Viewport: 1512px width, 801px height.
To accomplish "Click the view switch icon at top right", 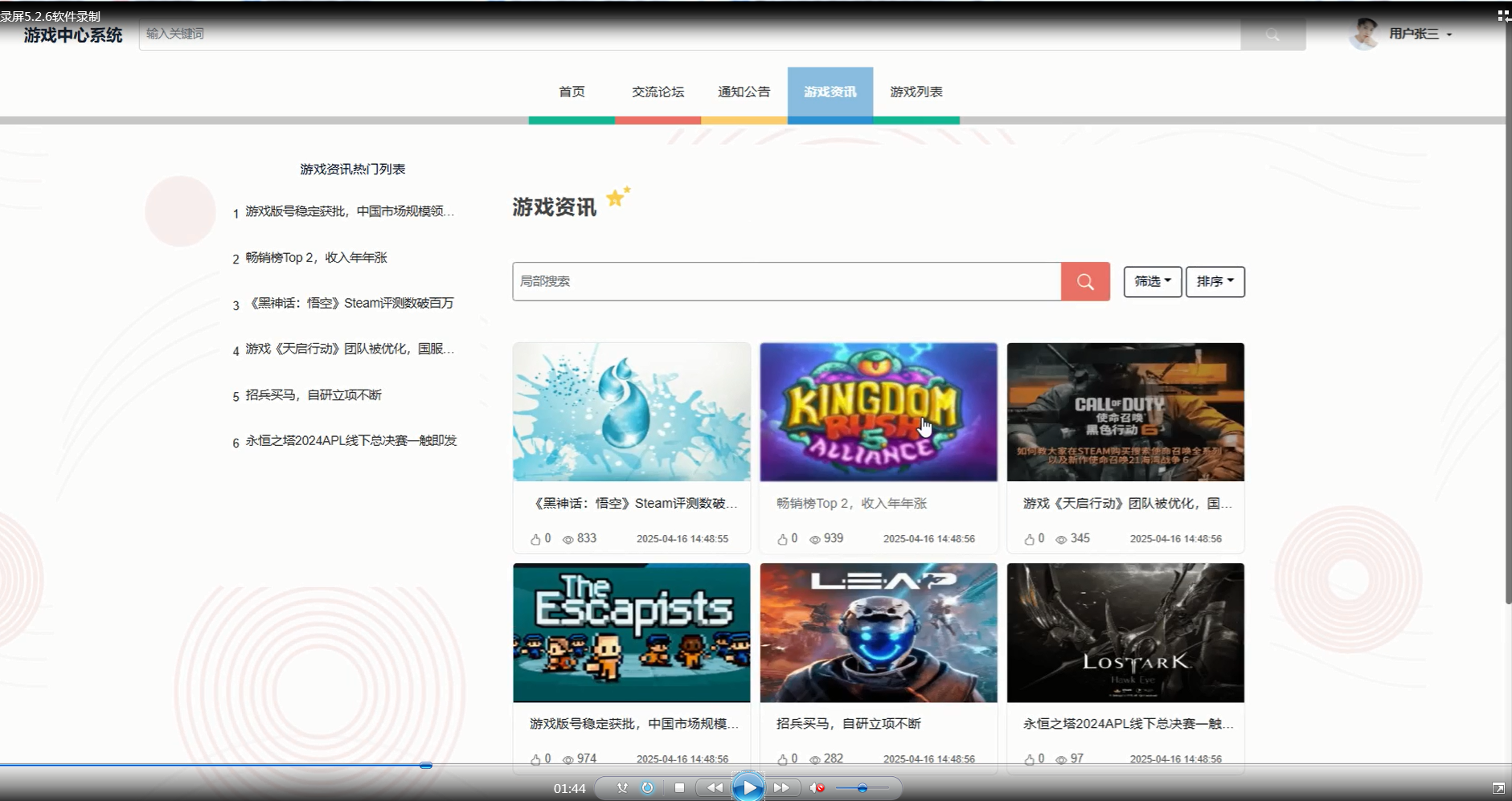I will click(x=1503, y=15).
